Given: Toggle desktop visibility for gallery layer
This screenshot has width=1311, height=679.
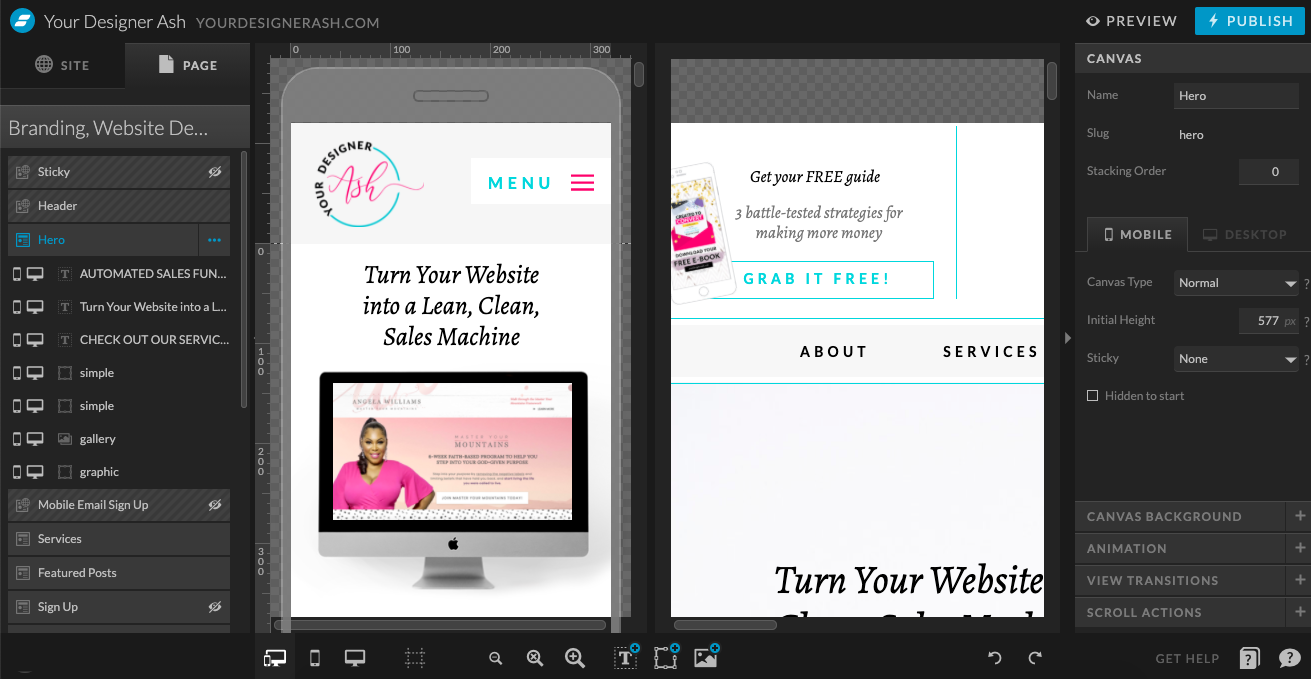Looking at the screenshot, I should coord(35,439).
